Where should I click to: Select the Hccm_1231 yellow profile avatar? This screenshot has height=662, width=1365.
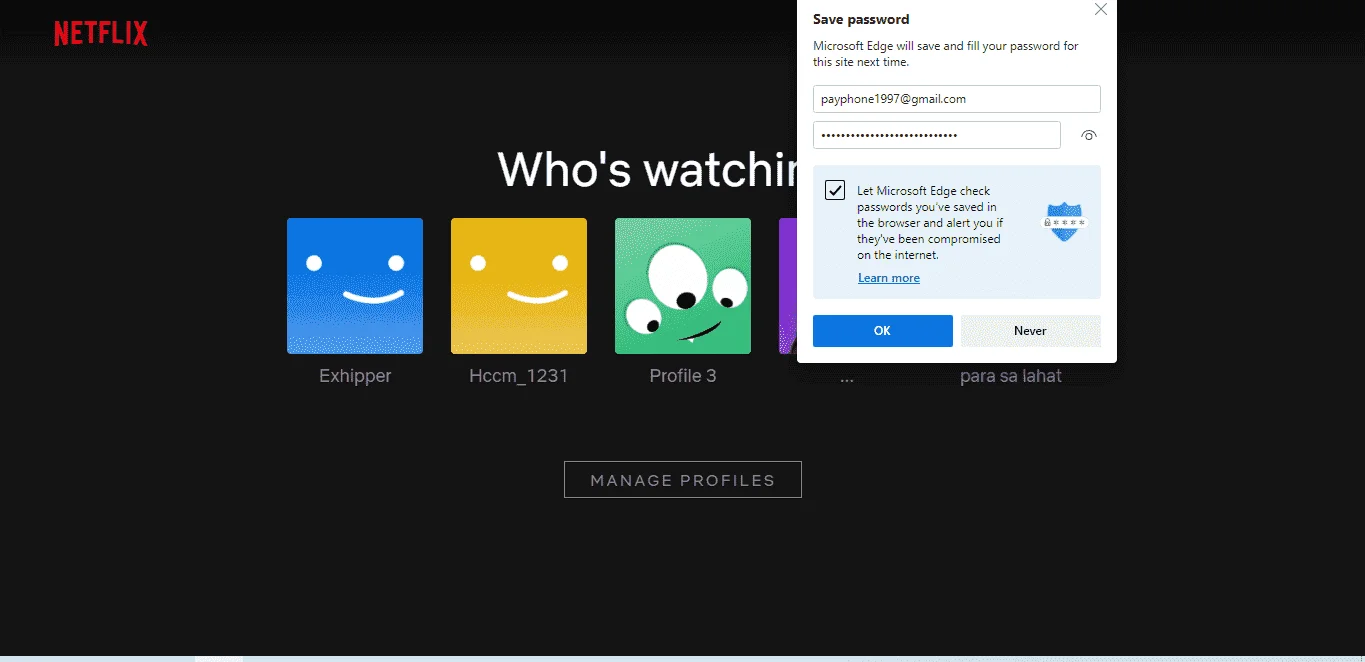(x=519, y=286)
